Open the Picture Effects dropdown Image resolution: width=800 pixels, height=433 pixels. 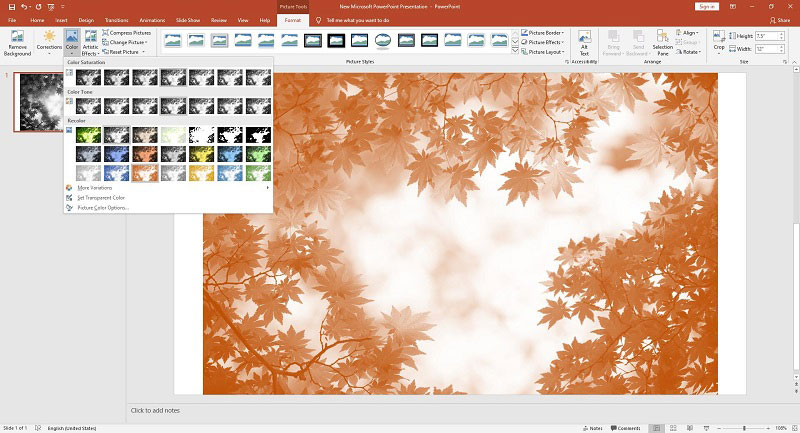click(x=542, y=42)
